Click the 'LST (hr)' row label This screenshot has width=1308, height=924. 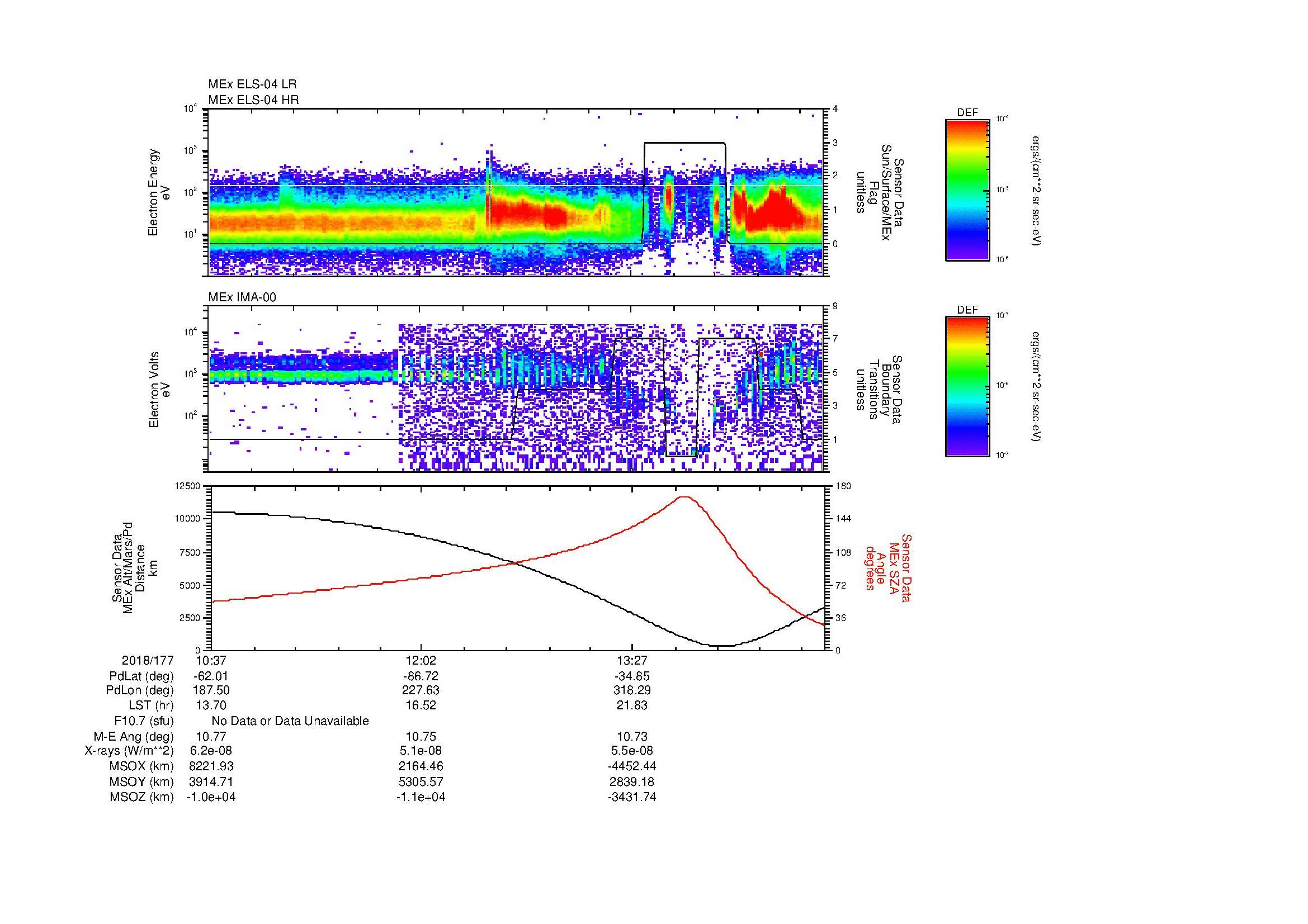tap(151, 705)
